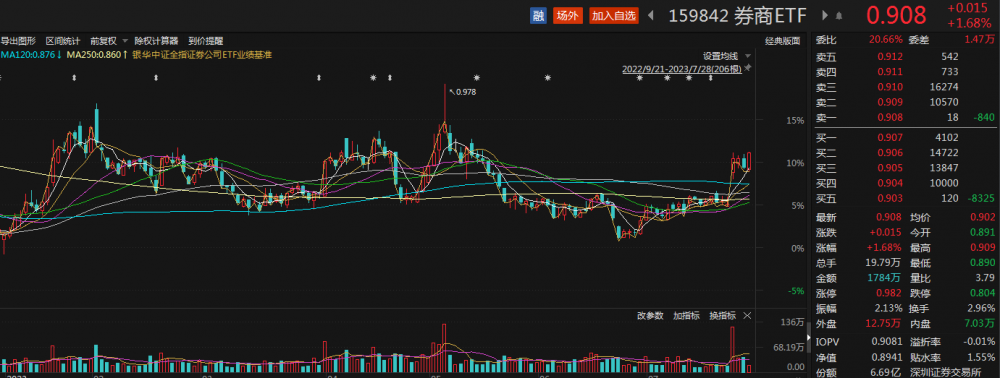Toggle 加入自选 add to watchlist
Screen dimensions: 1000x378
[614, 16]
